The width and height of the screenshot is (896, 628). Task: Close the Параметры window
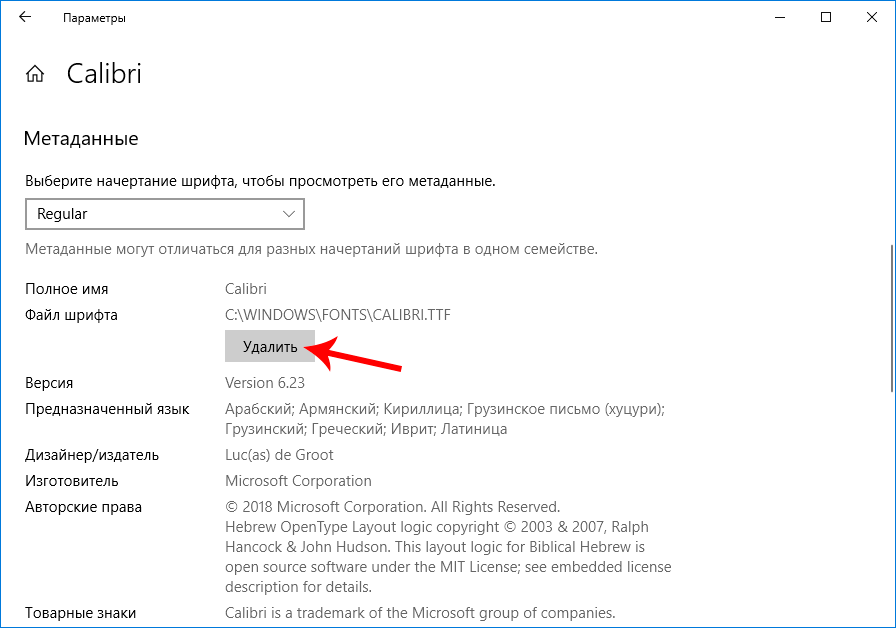click(872, 18)
